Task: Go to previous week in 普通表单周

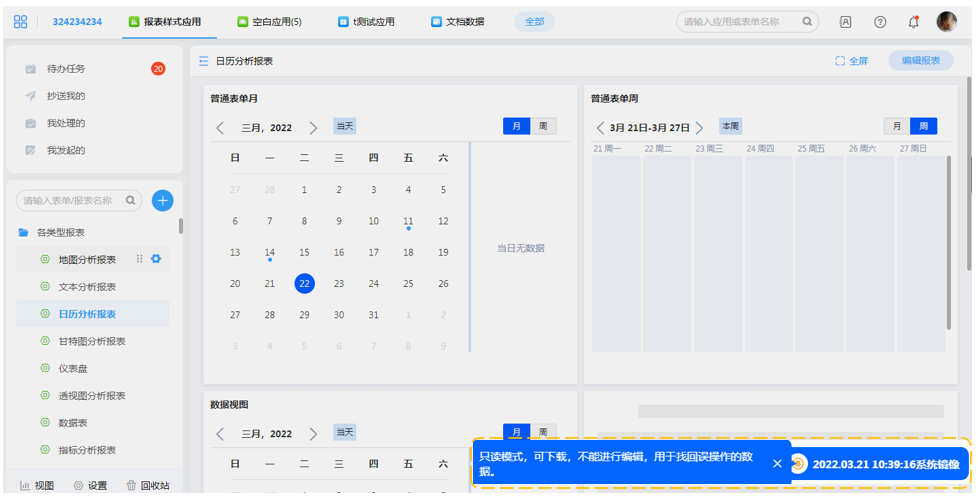Action: tap(600, 128)
